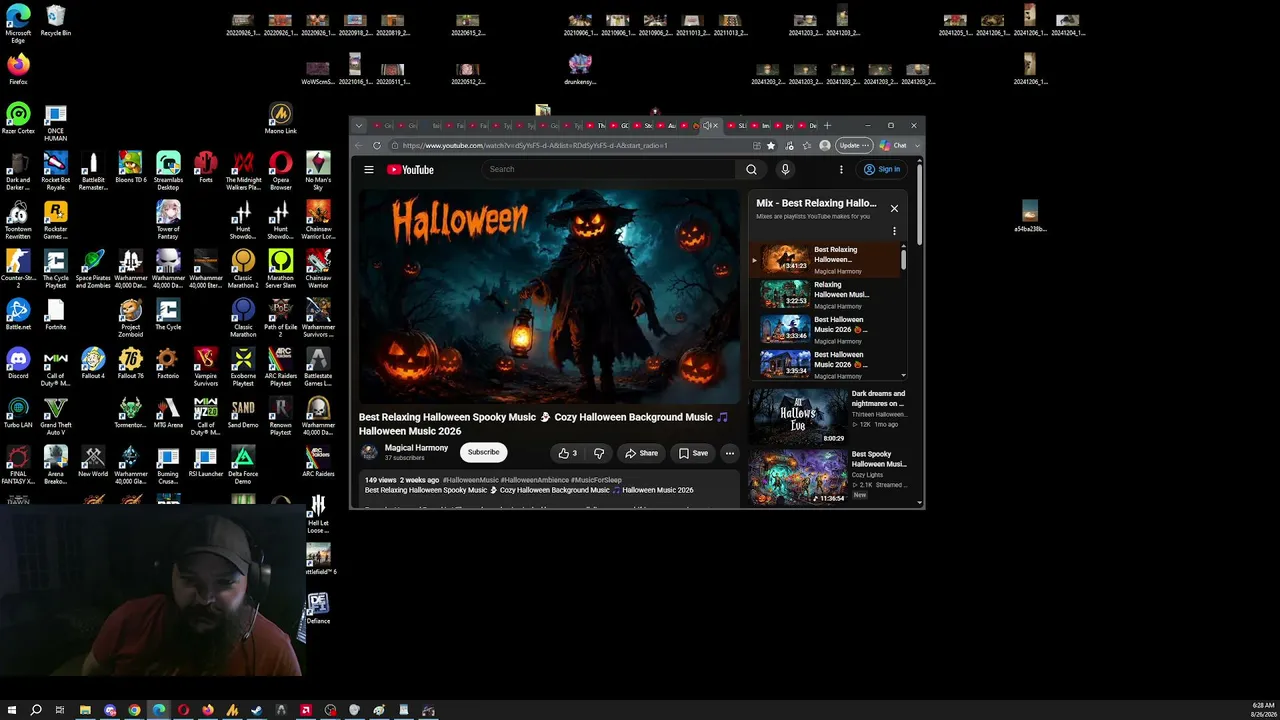Launch Forts desktop shortcut

206,168
